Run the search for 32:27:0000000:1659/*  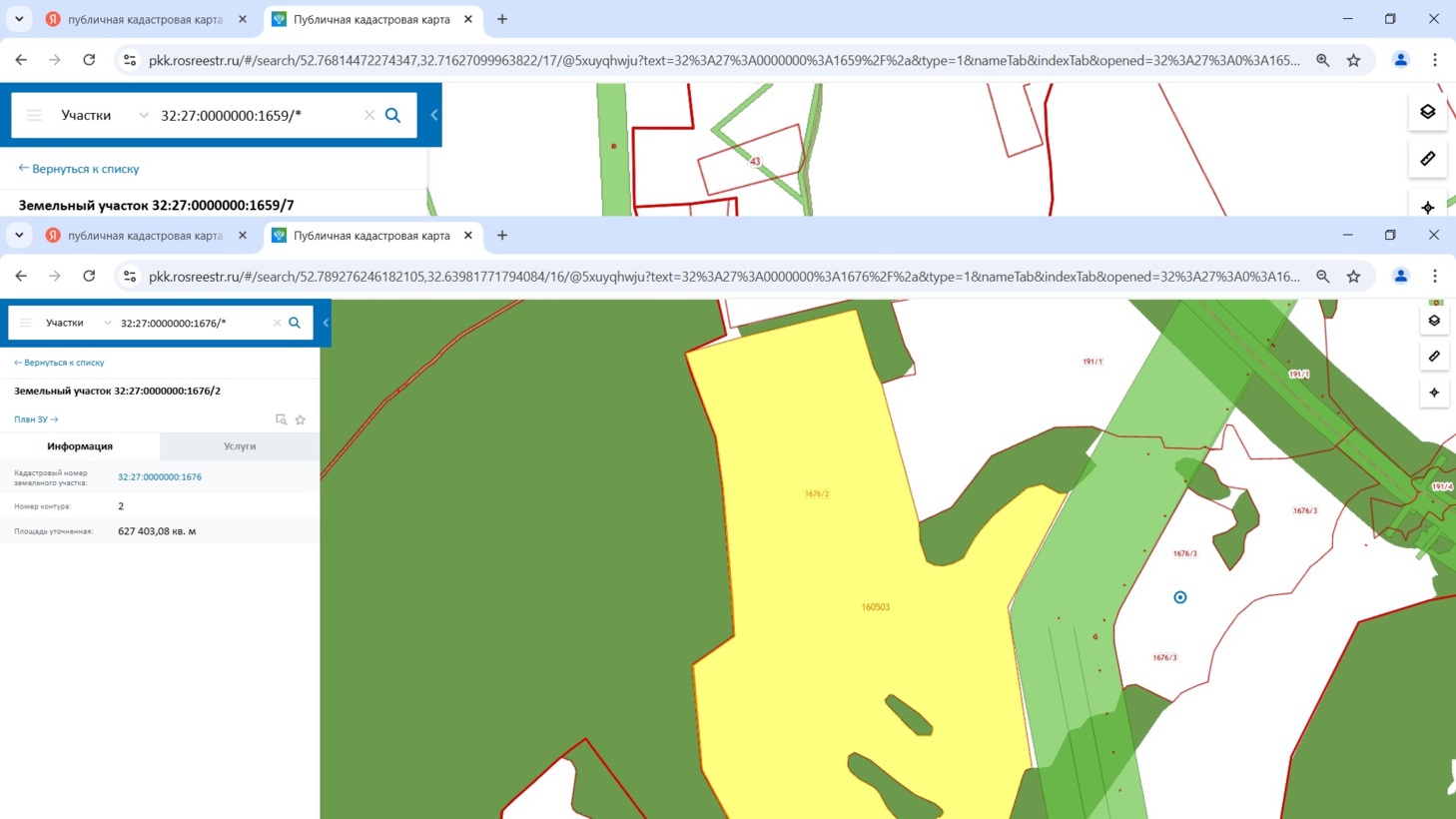pyautogui.click(x=392, y=115)
